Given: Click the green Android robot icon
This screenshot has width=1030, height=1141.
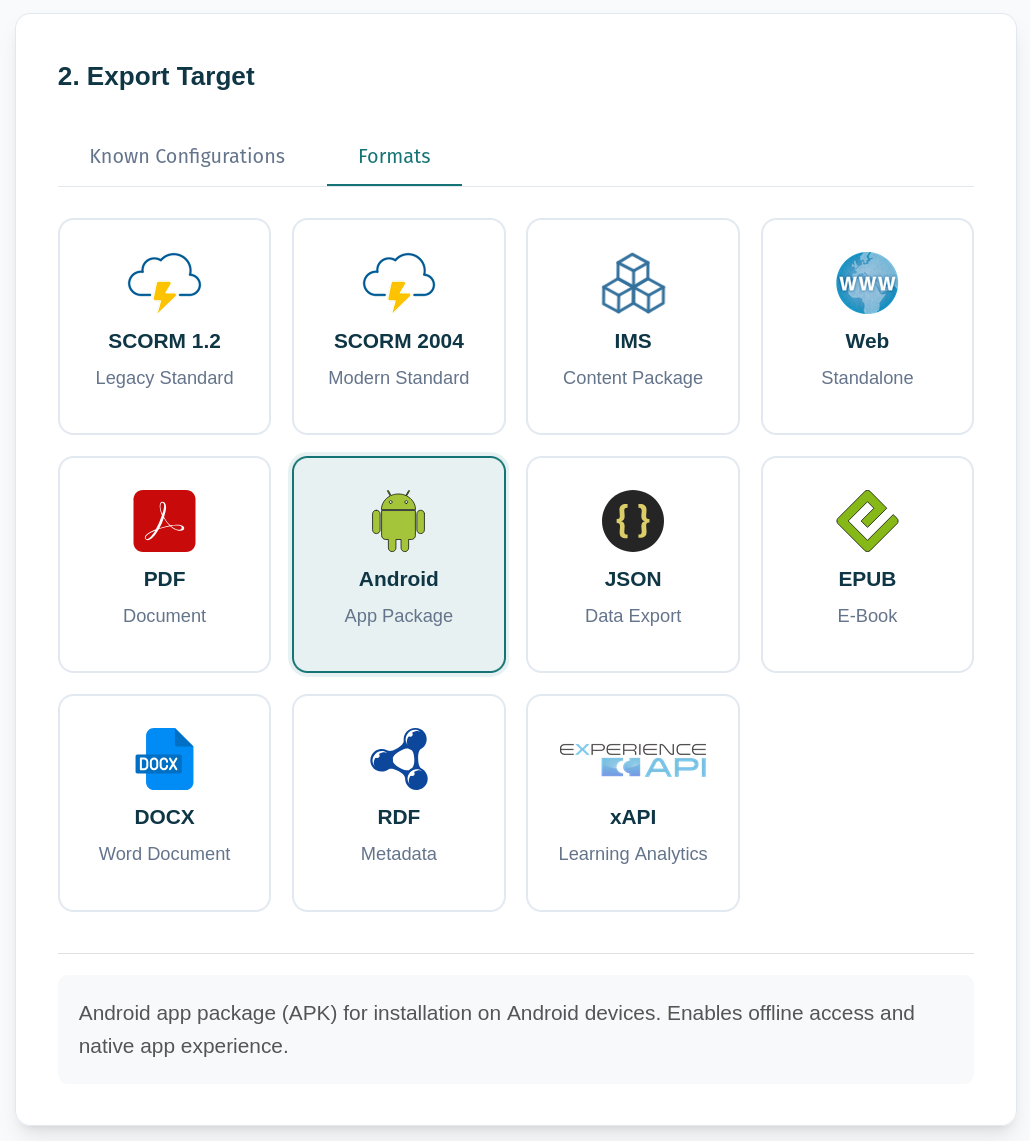Looking at the screenshot, I should 398,520.
